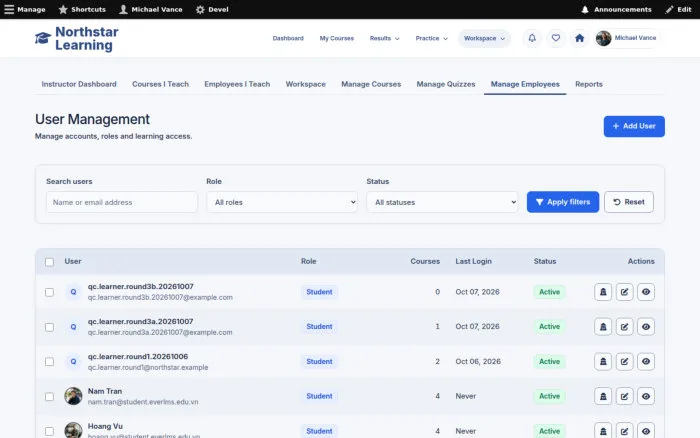Go to the home icon

579,38
